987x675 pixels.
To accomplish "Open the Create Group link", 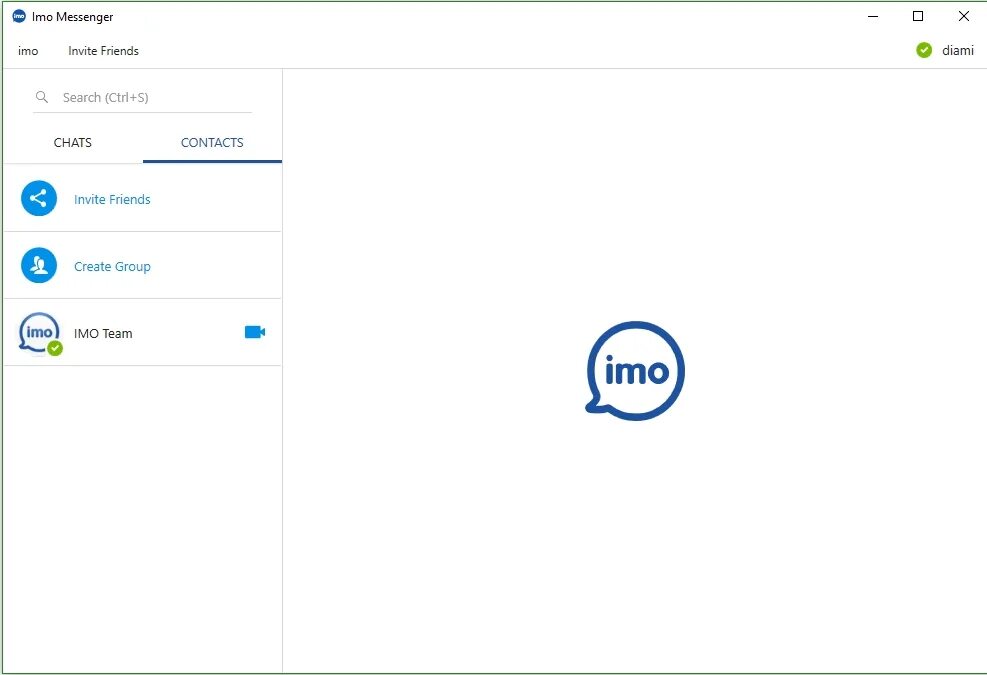I will click(112, 267).
